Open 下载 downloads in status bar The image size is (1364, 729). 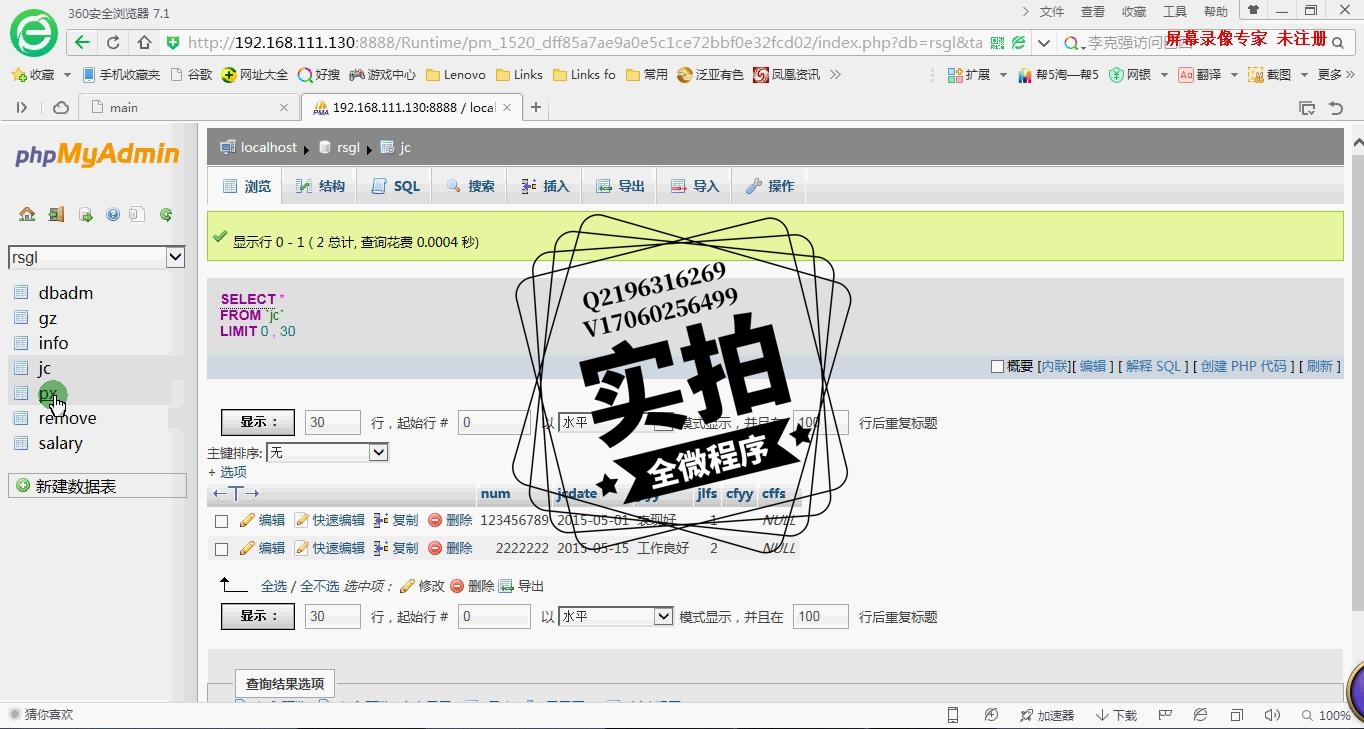click(x=1116, y=715)
